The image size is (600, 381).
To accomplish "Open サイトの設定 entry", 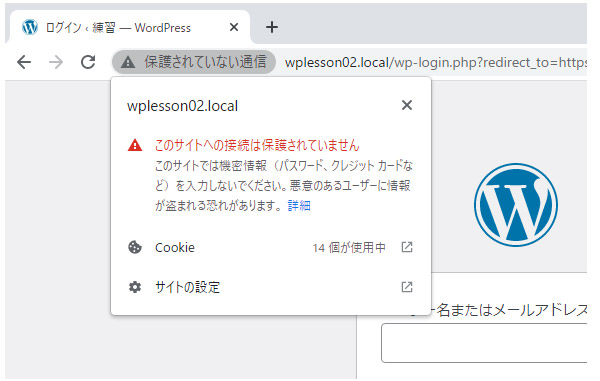I will pos(271,287).
